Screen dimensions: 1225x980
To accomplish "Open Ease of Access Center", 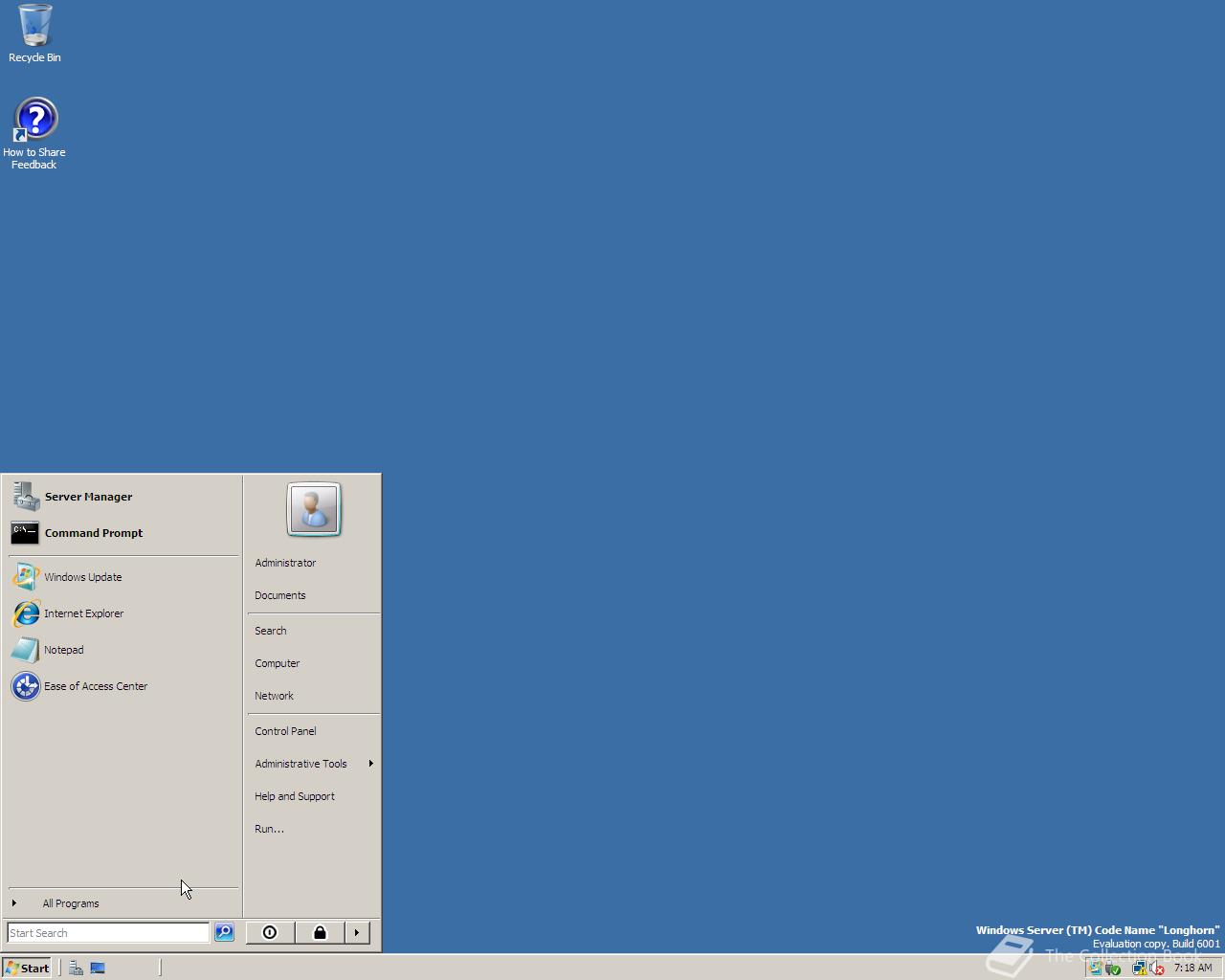I will pos(122,686).
